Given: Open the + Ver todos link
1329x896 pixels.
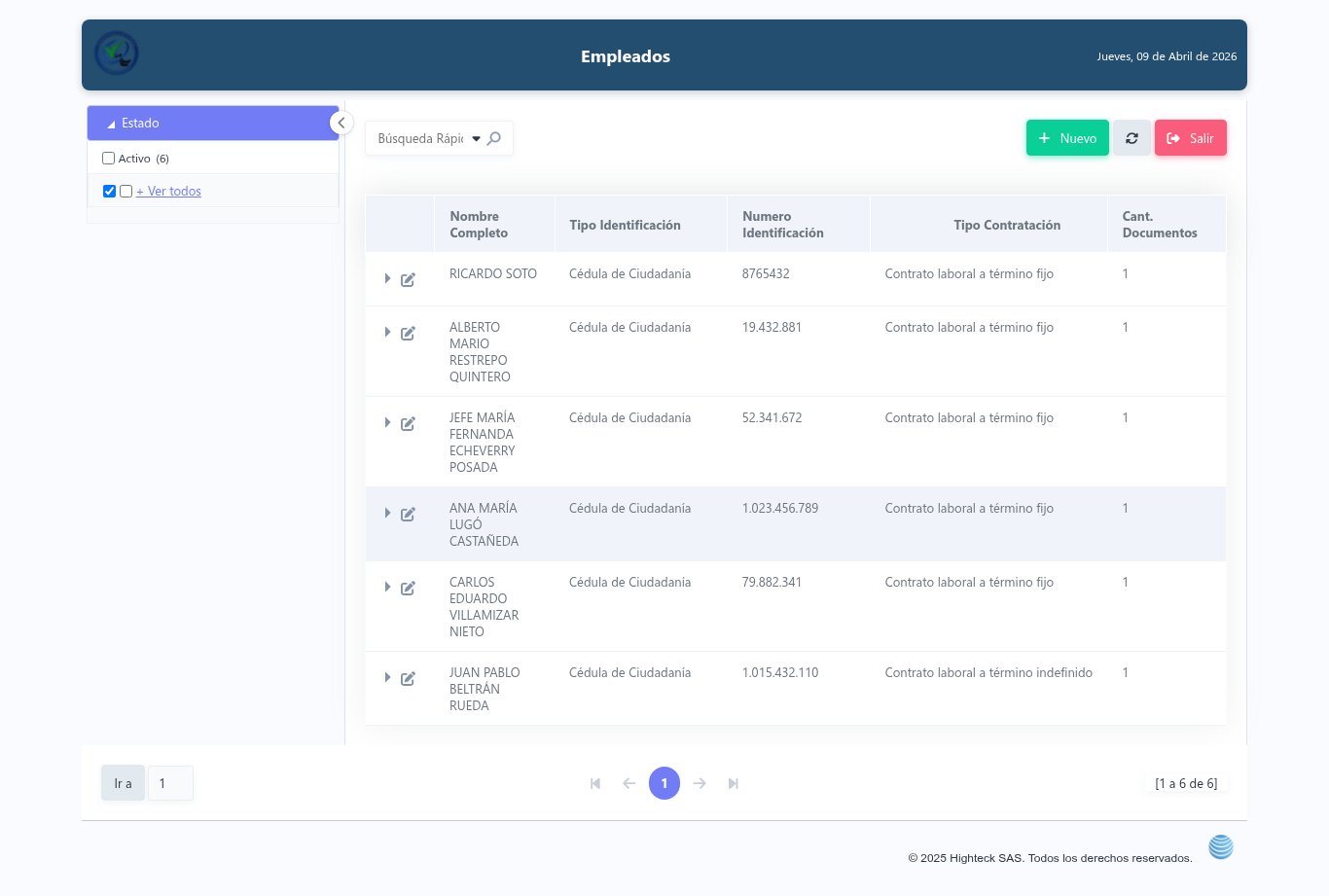Looking at the screenshot, I should 168,192.
